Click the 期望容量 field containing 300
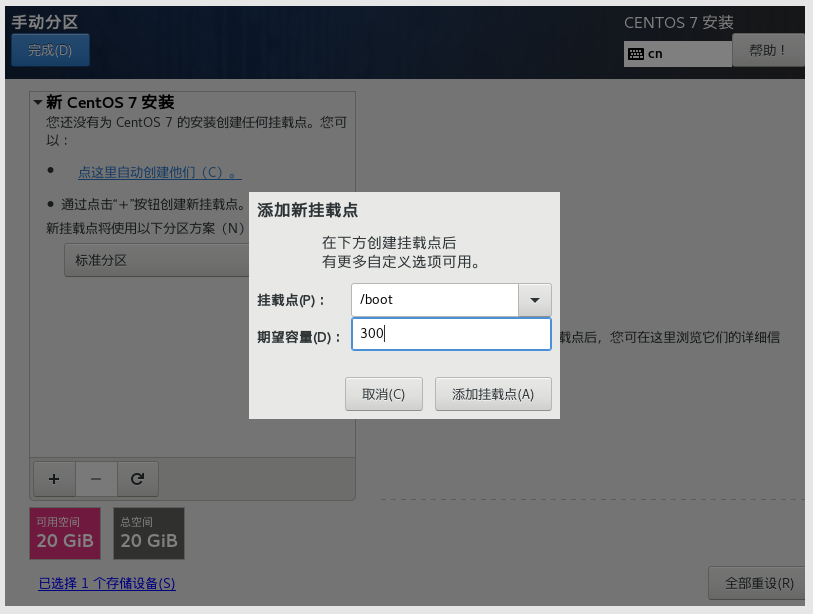The height and width of the screenshot is (614, 813). (451, 334)
